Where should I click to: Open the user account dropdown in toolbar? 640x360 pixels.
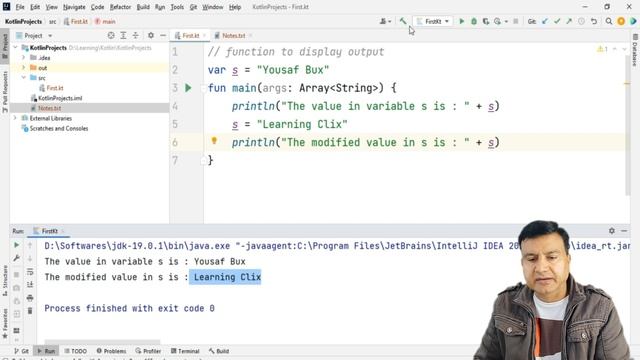pos(385,21)
